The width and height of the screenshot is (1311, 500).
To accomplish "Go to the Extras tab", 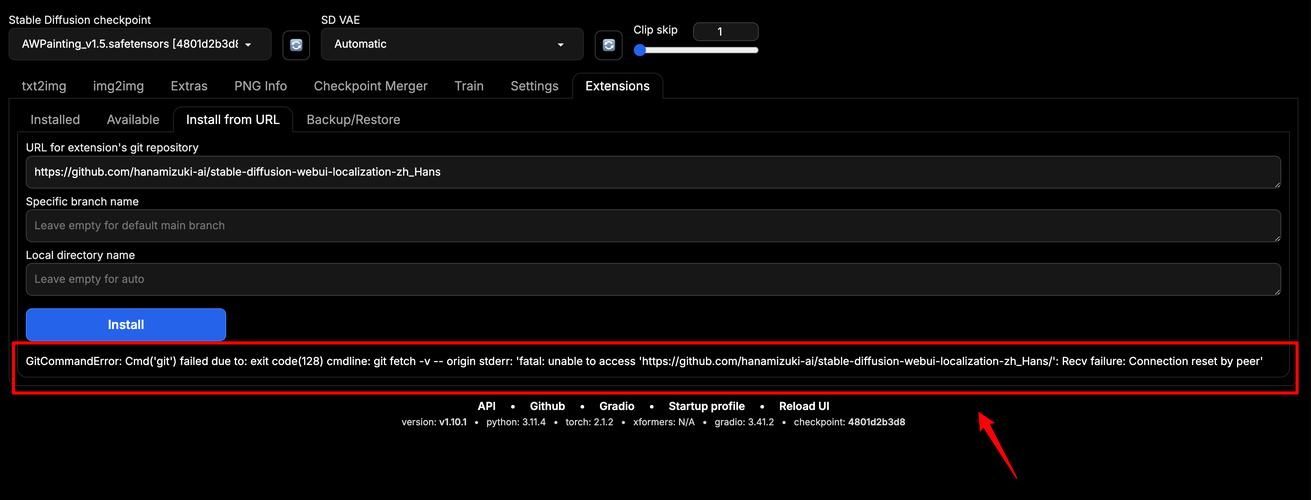I will [x=189, y=86].
